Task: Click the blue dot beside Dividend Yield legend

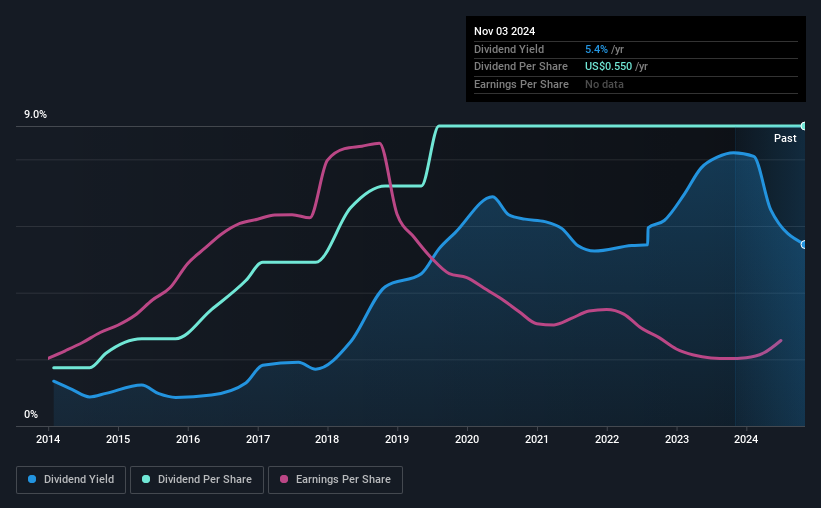Action: coord(33,480)
